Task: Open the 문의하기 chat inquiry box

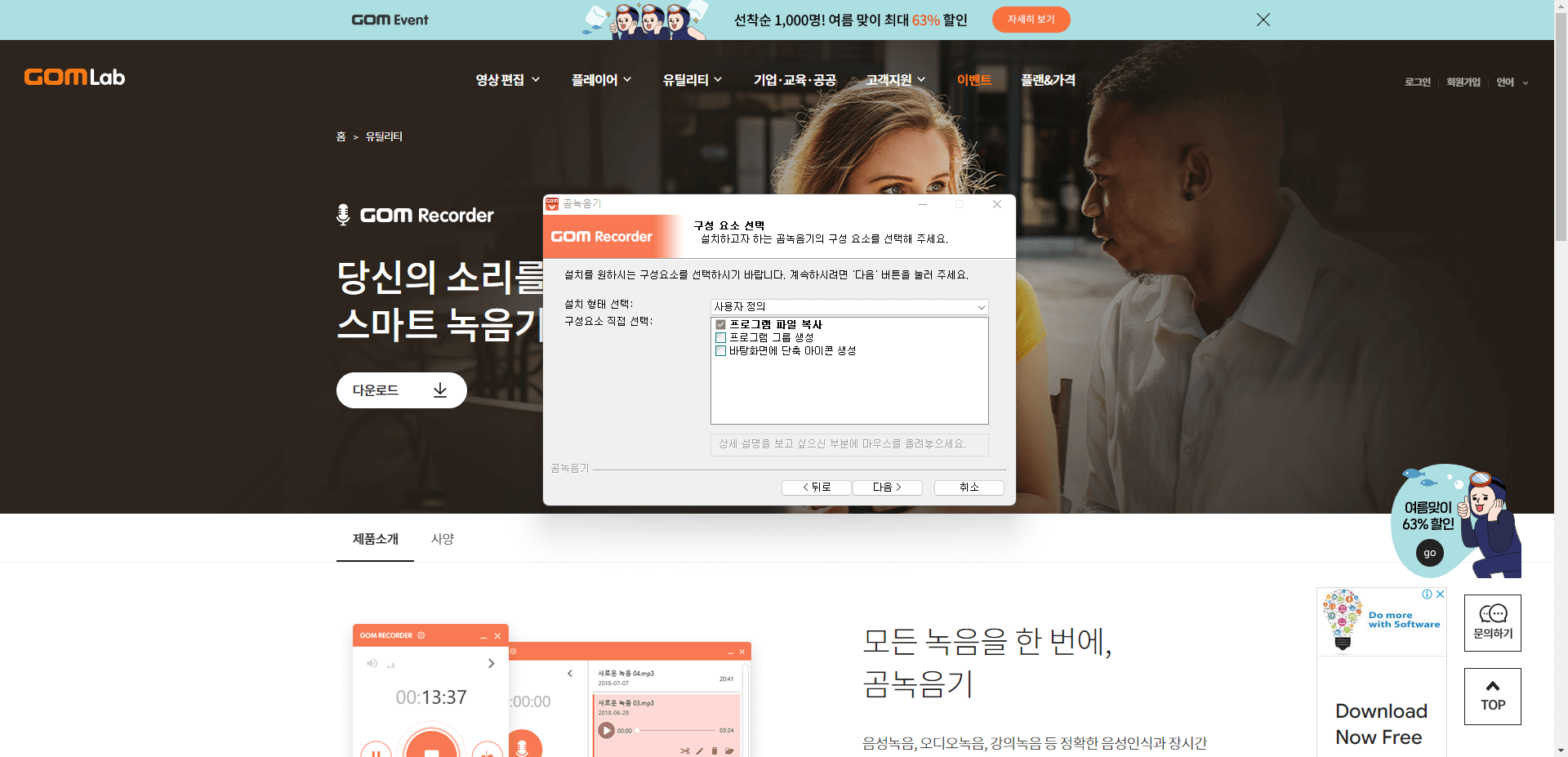Action: [1493, 622]
